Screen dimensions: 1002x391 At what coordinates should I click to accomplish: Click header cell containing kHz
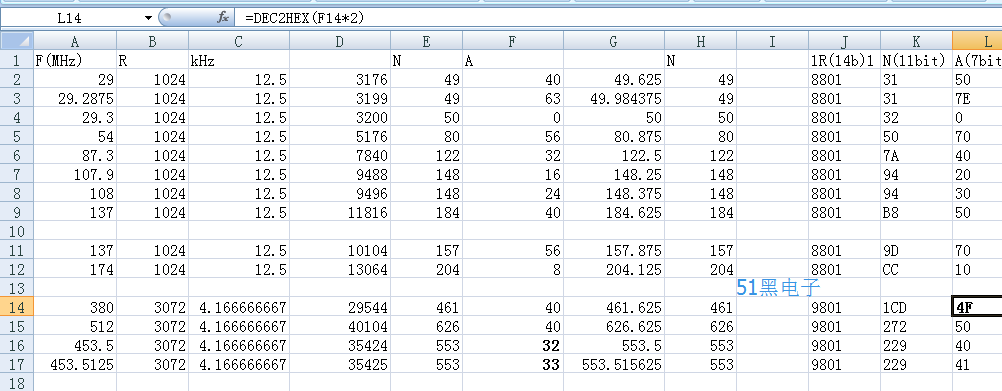[x=238, y=61]
